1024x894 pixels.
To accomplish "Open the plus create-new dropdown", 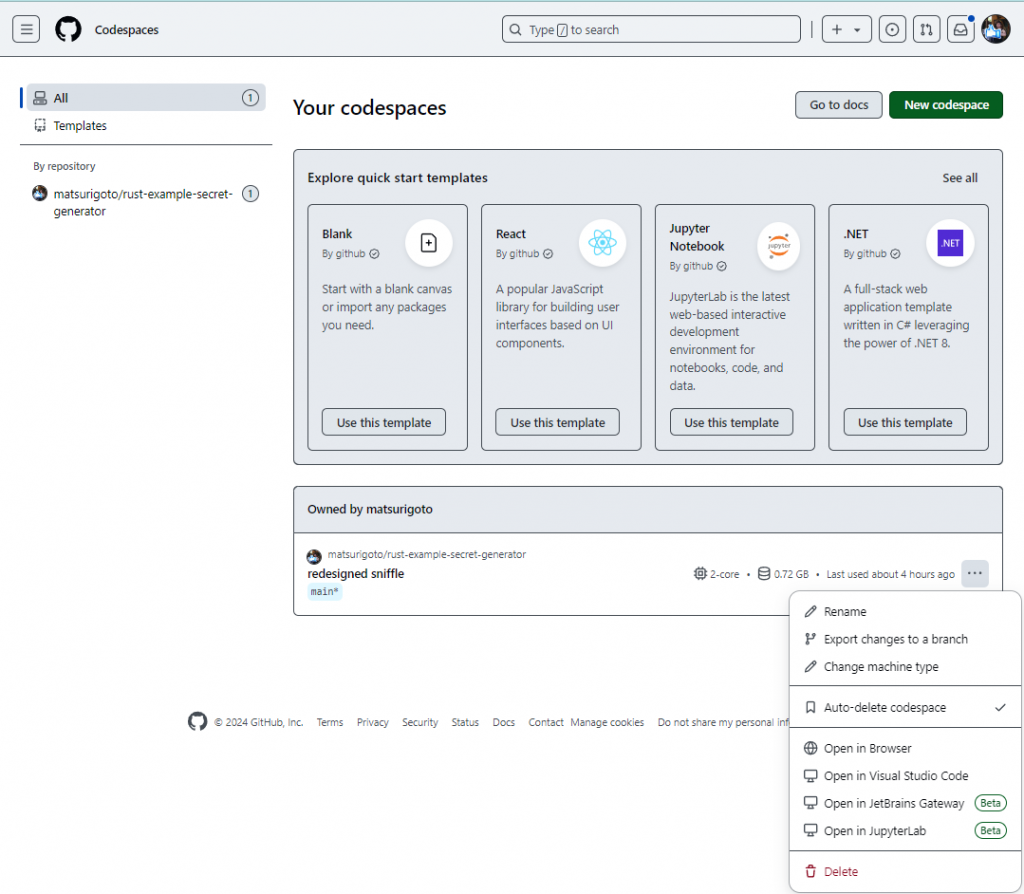I will click(x=846, y=29).
